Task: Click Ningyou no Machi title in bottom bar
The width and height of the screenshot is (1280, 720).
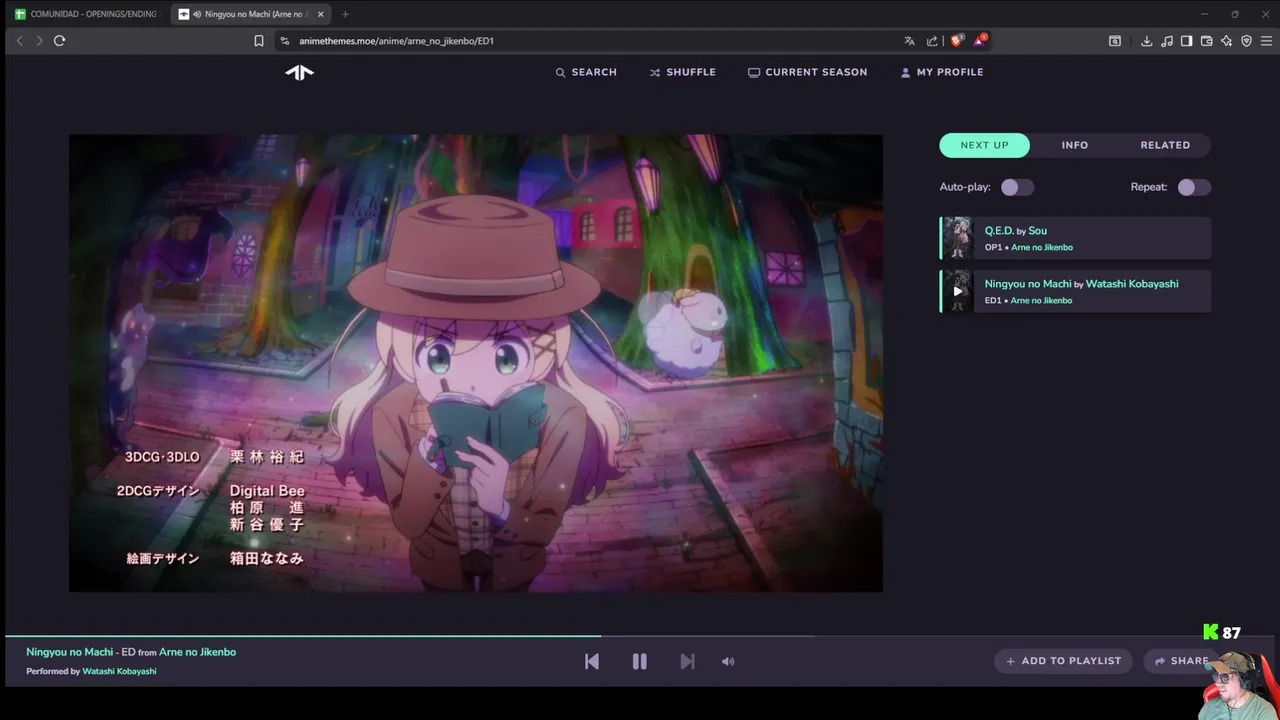Action: [70, 652]
